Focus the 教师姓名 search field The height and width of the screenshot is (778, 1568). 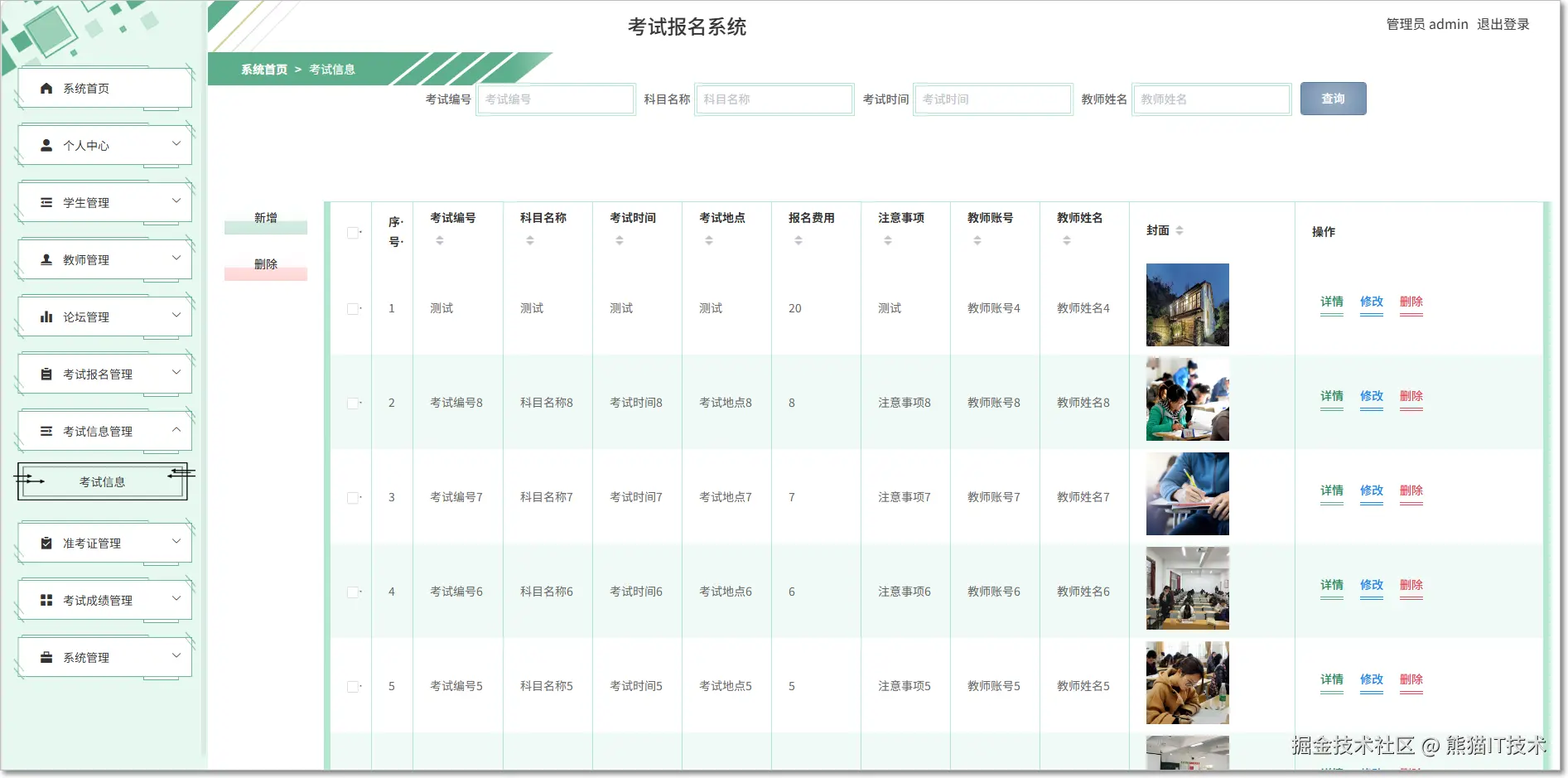[x=1212, y=99]
